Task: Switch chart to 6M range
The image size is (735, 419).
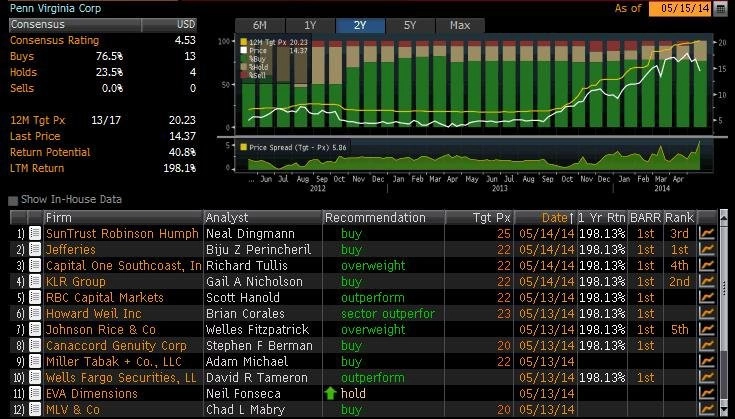Action: [260, 25]
